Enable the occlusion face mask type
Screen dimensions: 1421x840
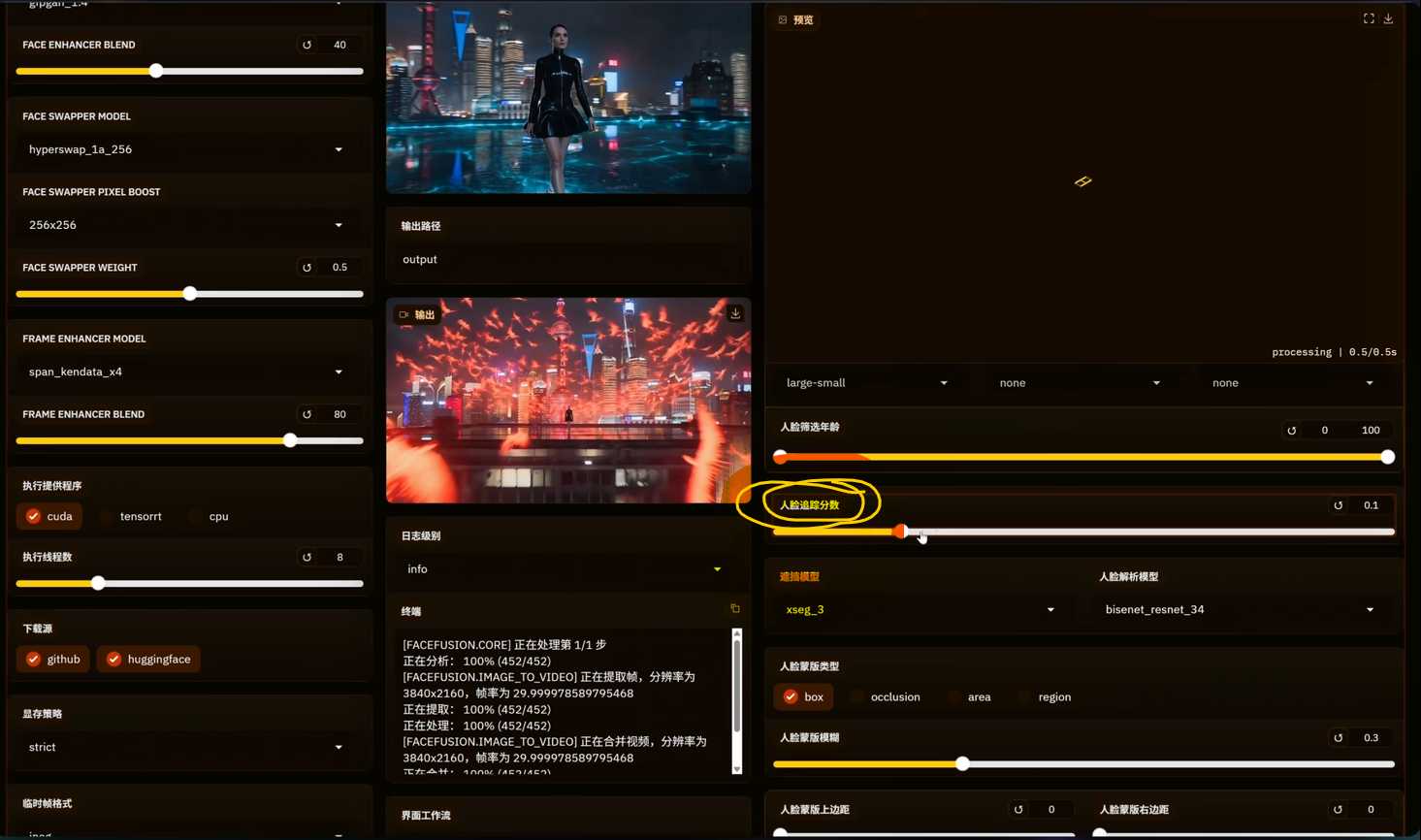(x=886, y=696)
